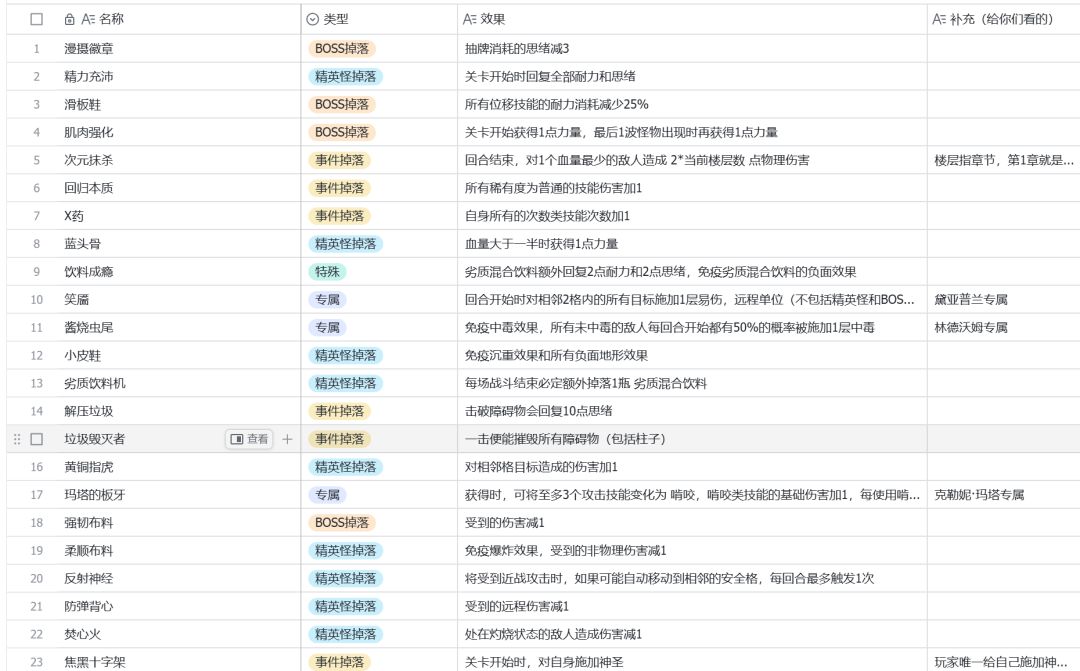Select the 事件掉落 tag for 垃圾毁灭者

340,439
